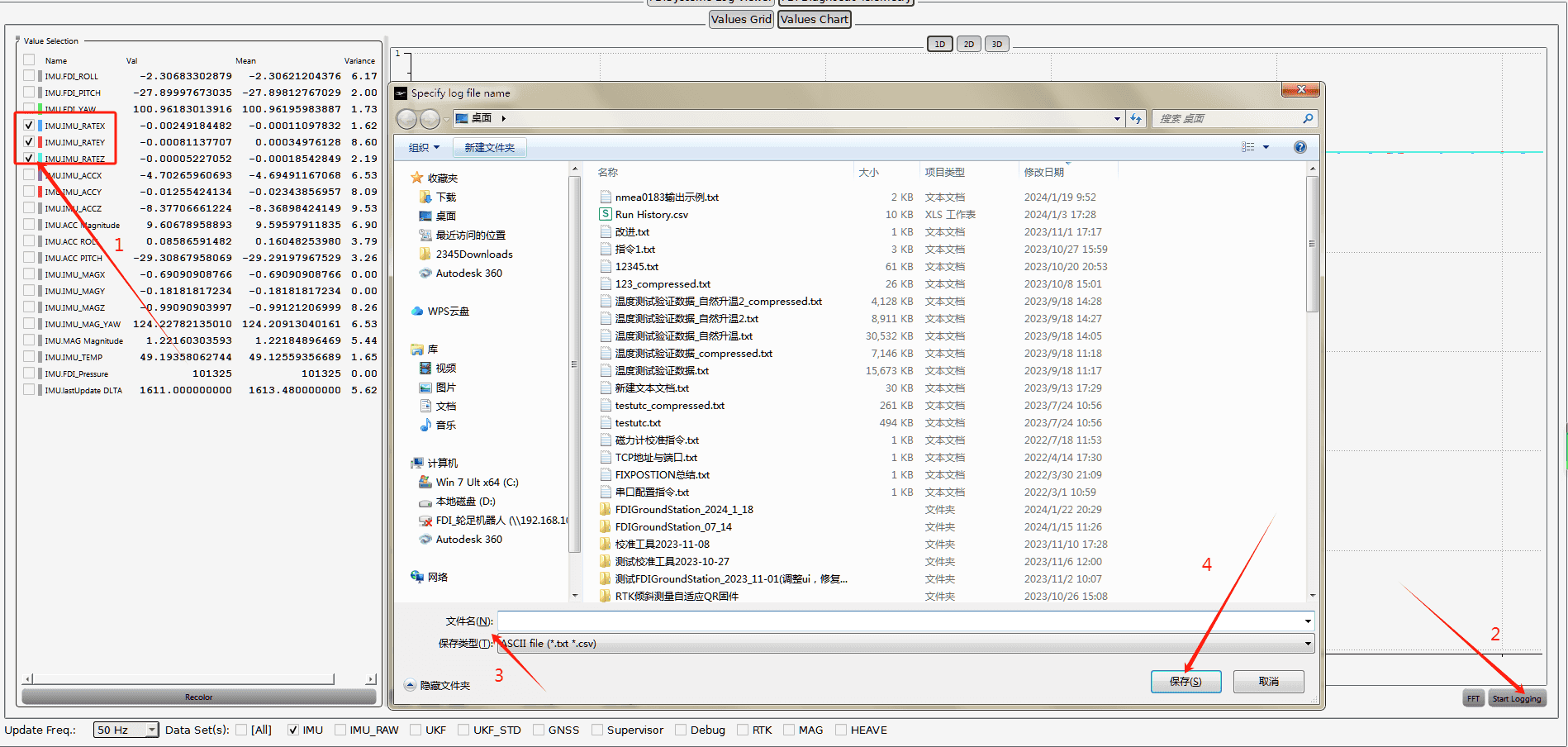
Task: Click the back navigation arrow in dialog
Action: point(406,119)
